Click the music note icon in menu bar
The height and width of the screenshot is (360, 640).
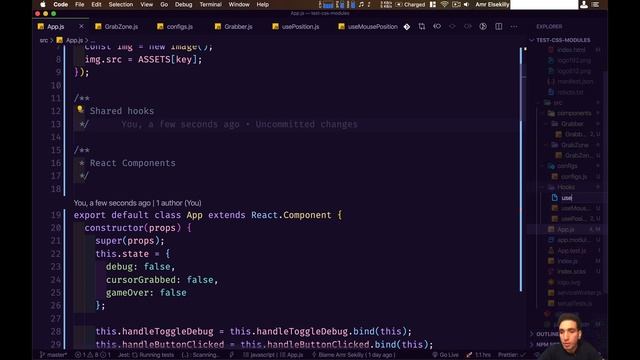point(361,4)
